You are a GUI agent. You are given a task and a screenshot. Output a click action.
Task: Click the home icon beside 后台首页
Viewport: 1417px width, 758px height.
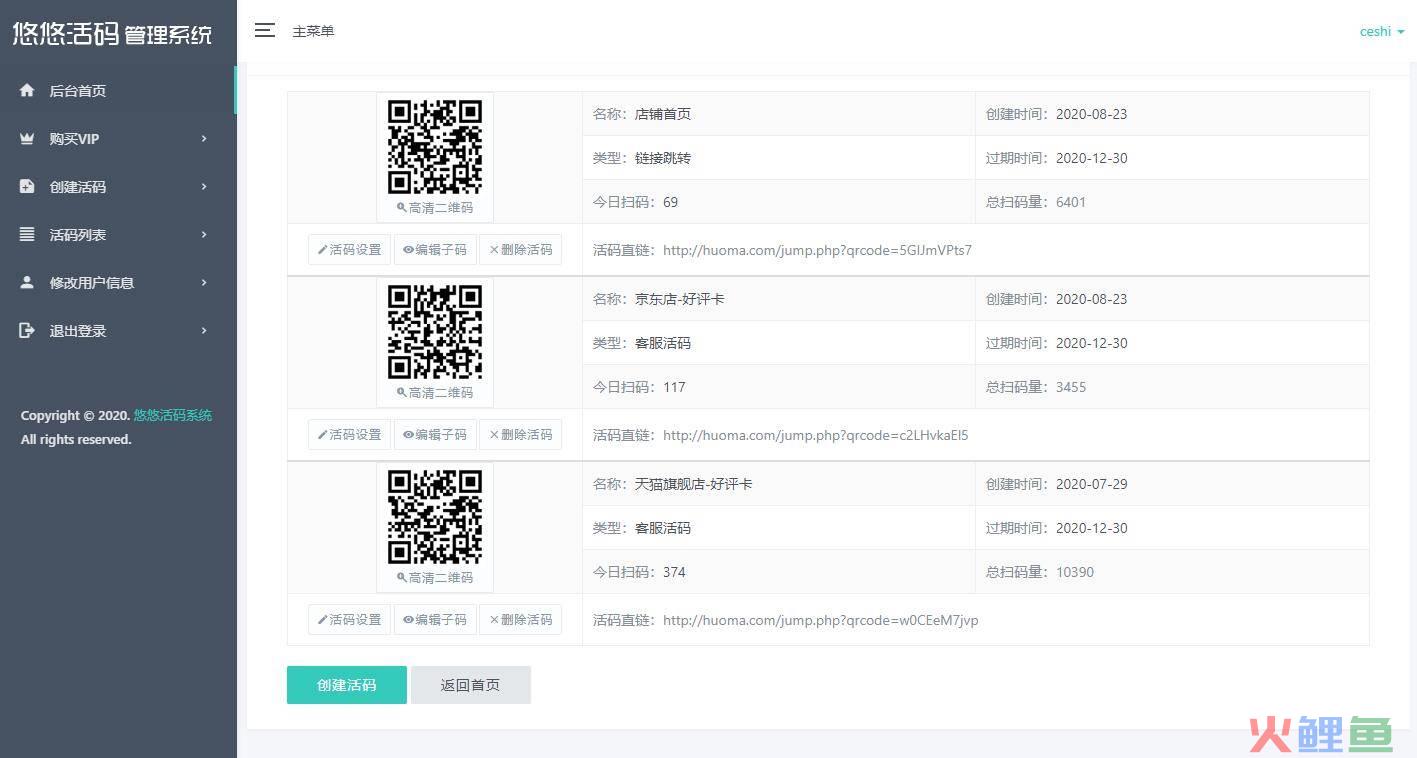27,90
